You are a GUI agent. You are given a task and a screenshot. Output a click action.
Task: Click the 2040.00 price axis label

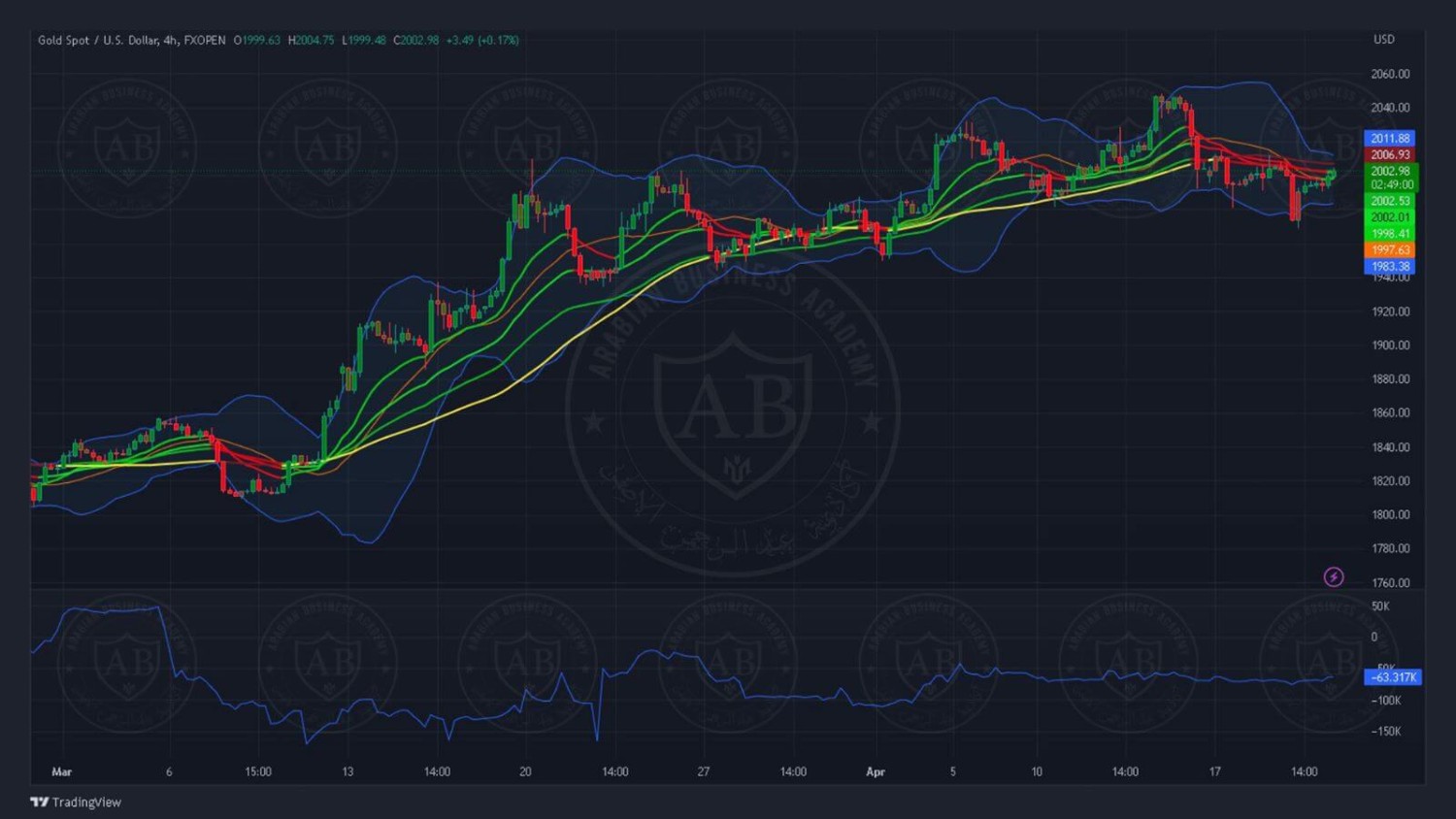click(x=1390, y=108)
